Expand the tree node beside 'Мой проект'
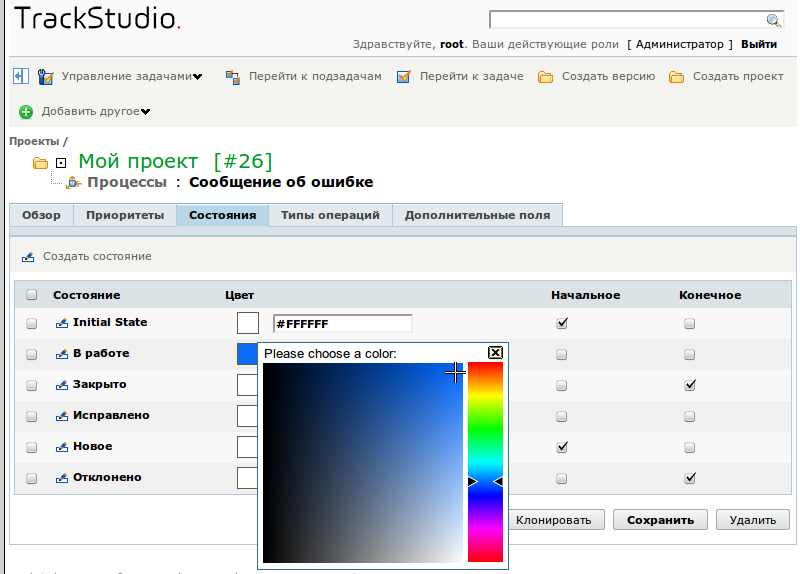800x574 pixels. click(61, 163)
